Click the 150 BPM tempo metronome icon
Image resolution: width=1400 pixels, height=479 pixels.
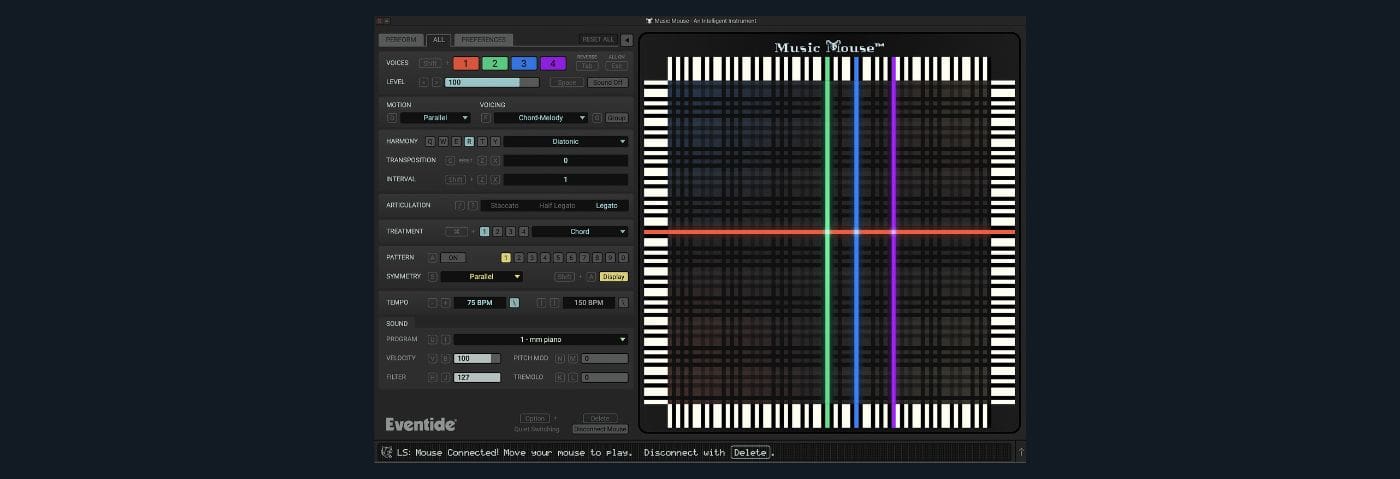[623, 303]
